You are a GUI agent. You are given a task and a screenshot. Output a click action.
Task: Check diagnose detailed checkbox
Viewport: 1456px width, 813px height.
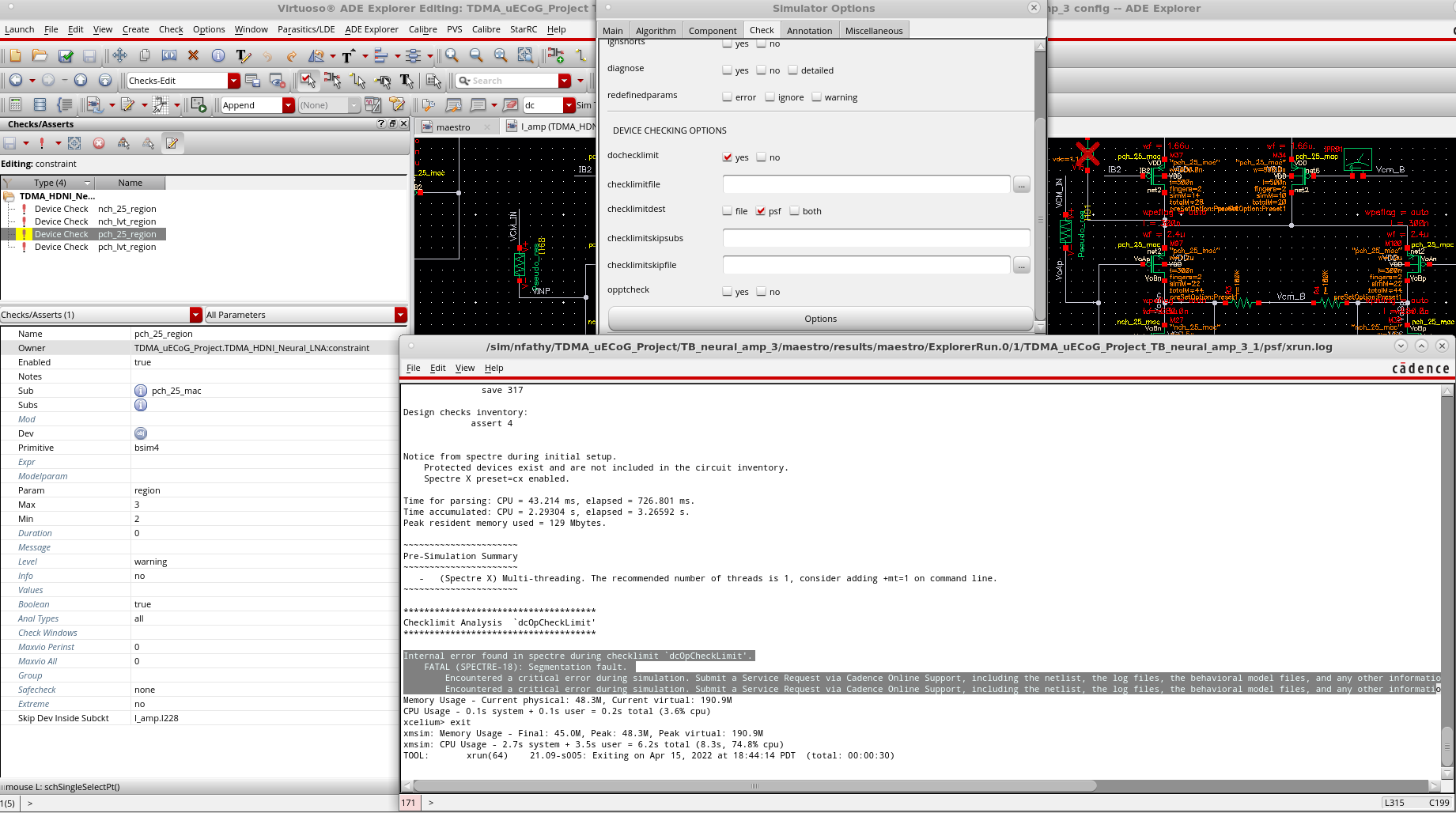793,70
